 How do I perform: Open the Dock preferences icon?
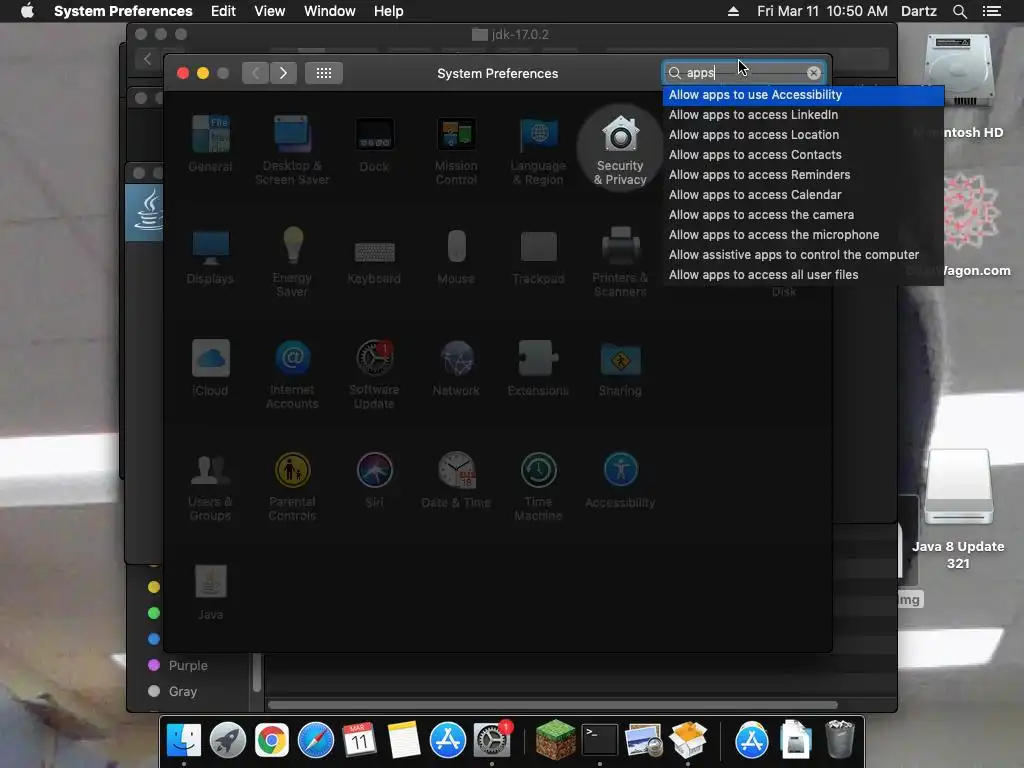click(374, 143)
